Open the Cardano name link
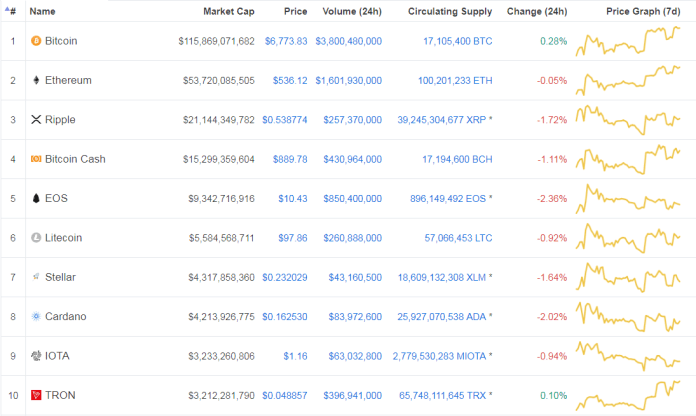Screen dimensions: 696x416 (x=66, y=317)
